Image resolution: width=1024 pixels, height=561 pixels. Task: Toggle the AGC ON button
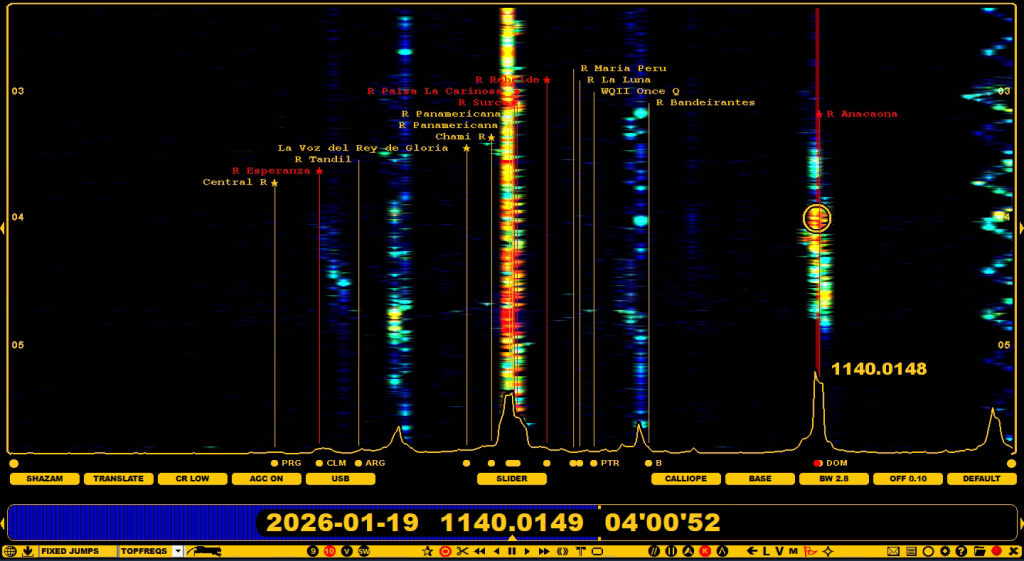pos(266,479)
